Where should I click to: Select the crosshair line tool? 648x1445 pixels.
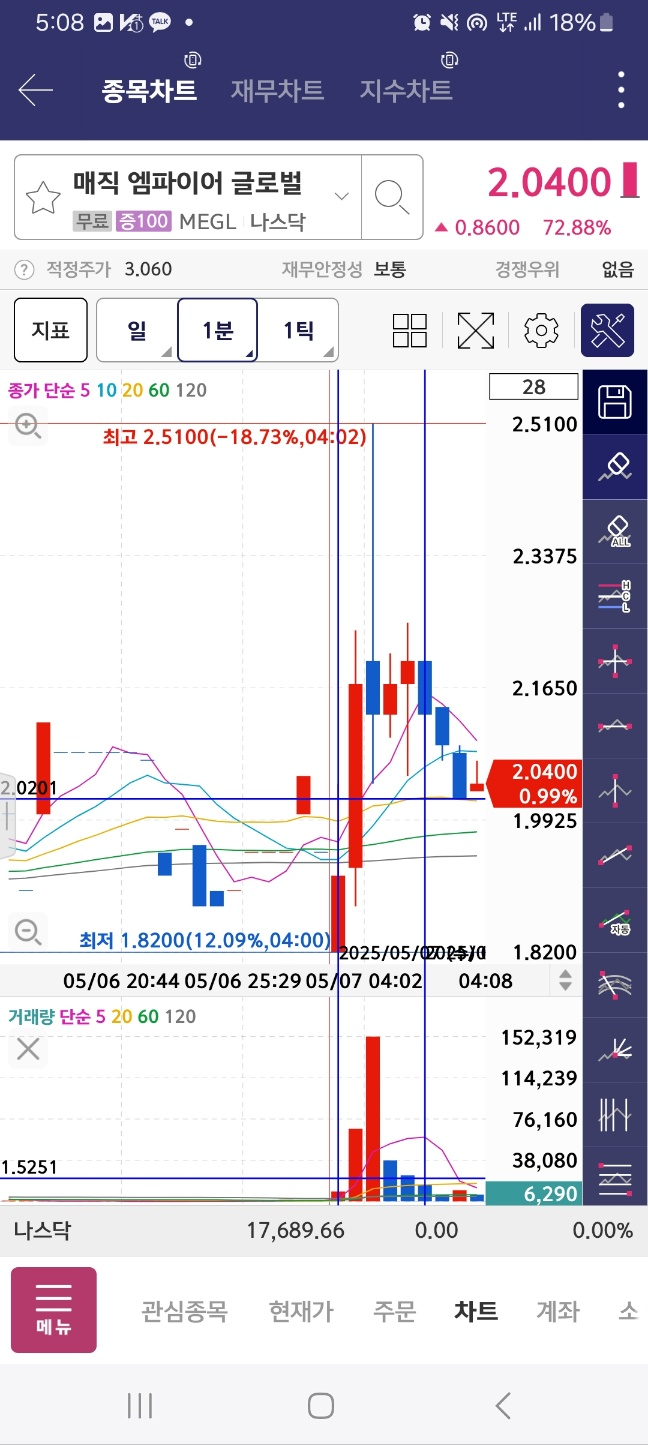pyautogui.click(x=615, y=661)
